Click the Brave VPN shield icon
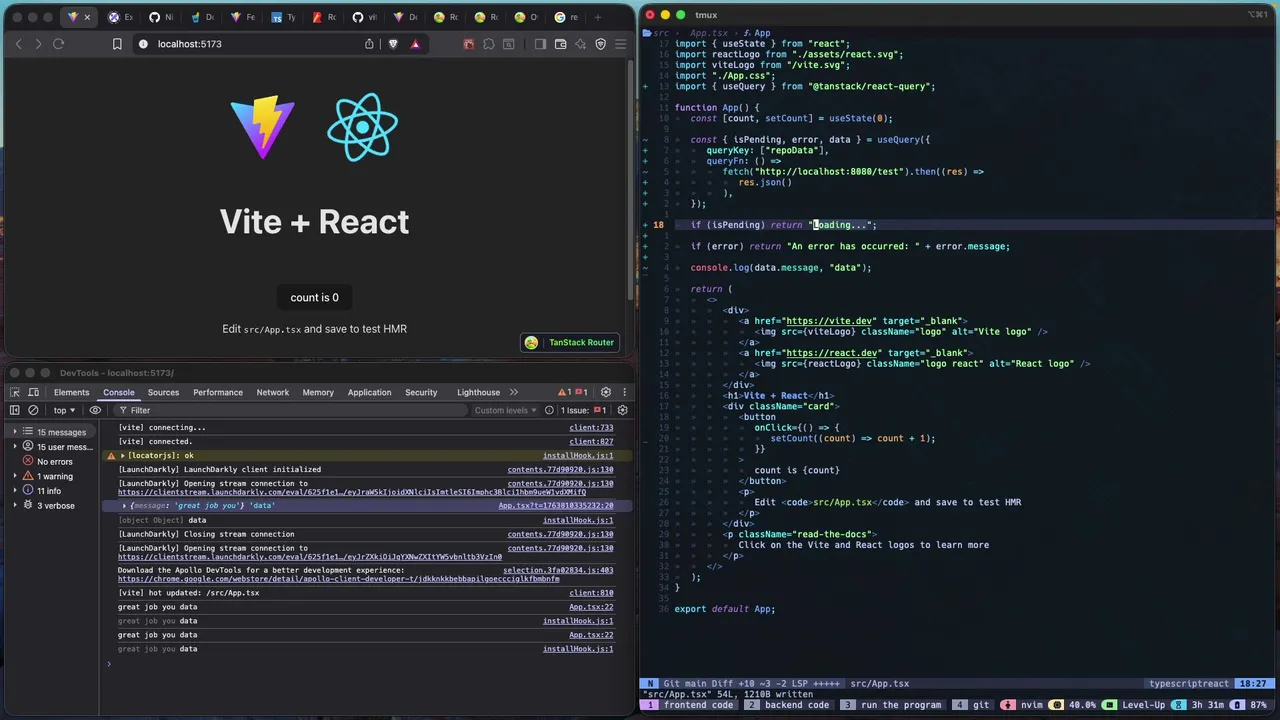The height and width of the screenshot is (720, 1280). click(600, 44)
